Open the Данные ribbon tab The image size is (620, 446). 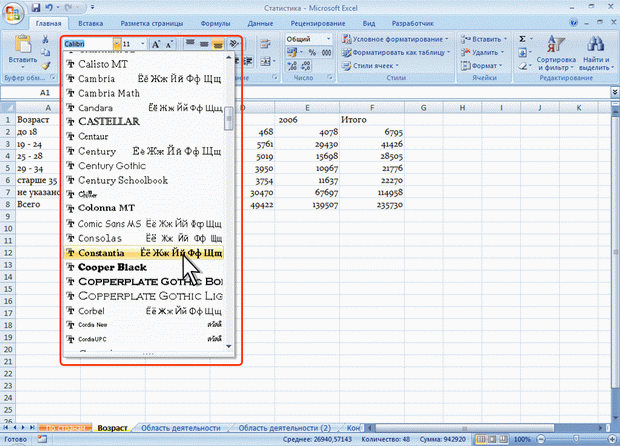coord(260,23)
